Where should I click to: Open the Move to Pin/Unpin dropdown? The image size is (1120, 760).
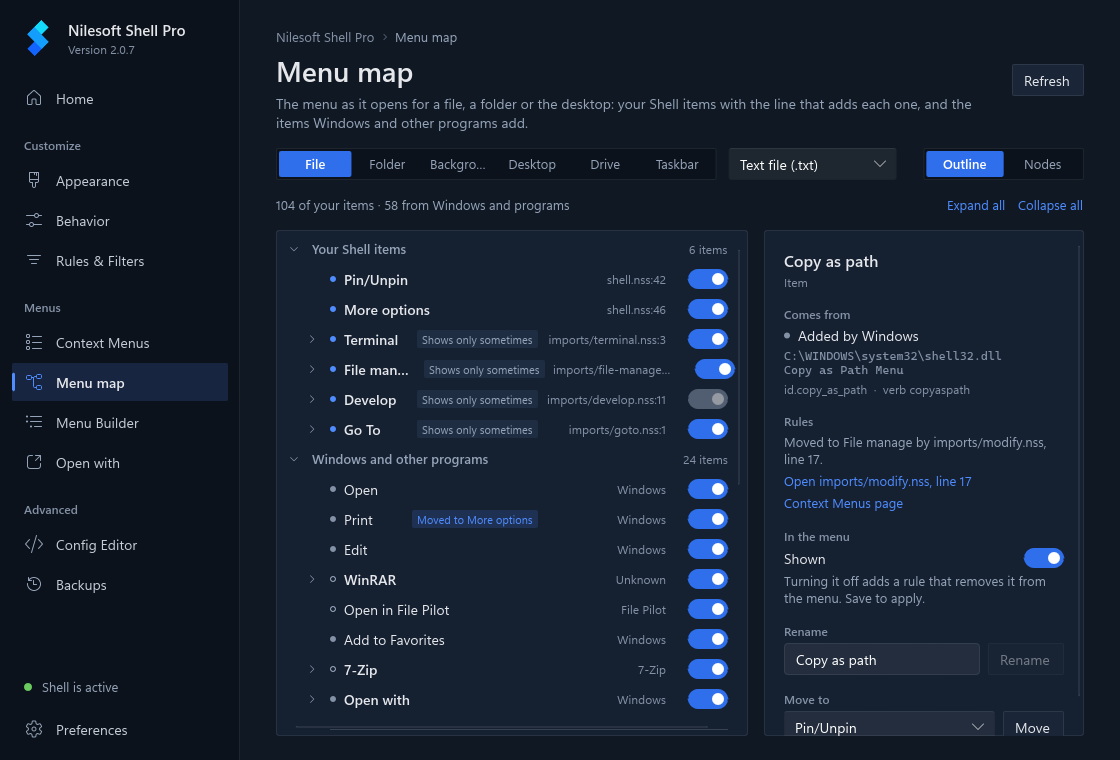coord(889,724)
